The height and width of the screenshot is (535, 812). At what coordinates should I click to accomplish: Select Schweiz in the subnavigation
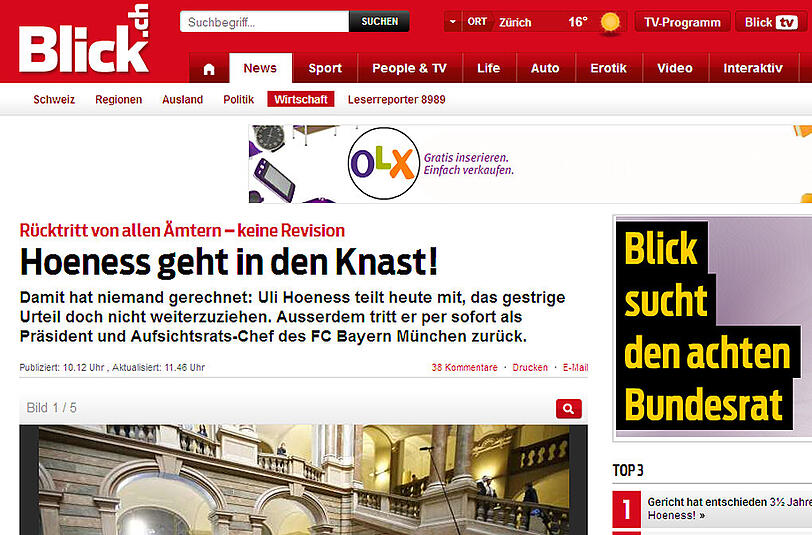pyautogui.click(x=54, y=99)
